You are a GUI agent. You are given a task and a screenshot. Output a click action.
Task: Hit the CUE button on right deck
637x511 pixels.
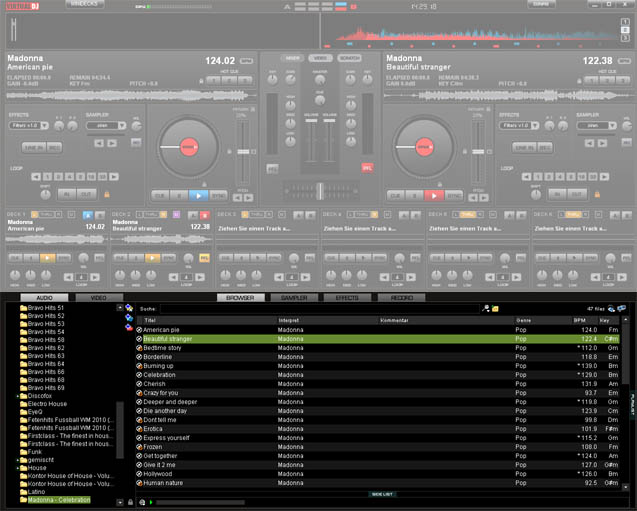click(x=395, y=196)
